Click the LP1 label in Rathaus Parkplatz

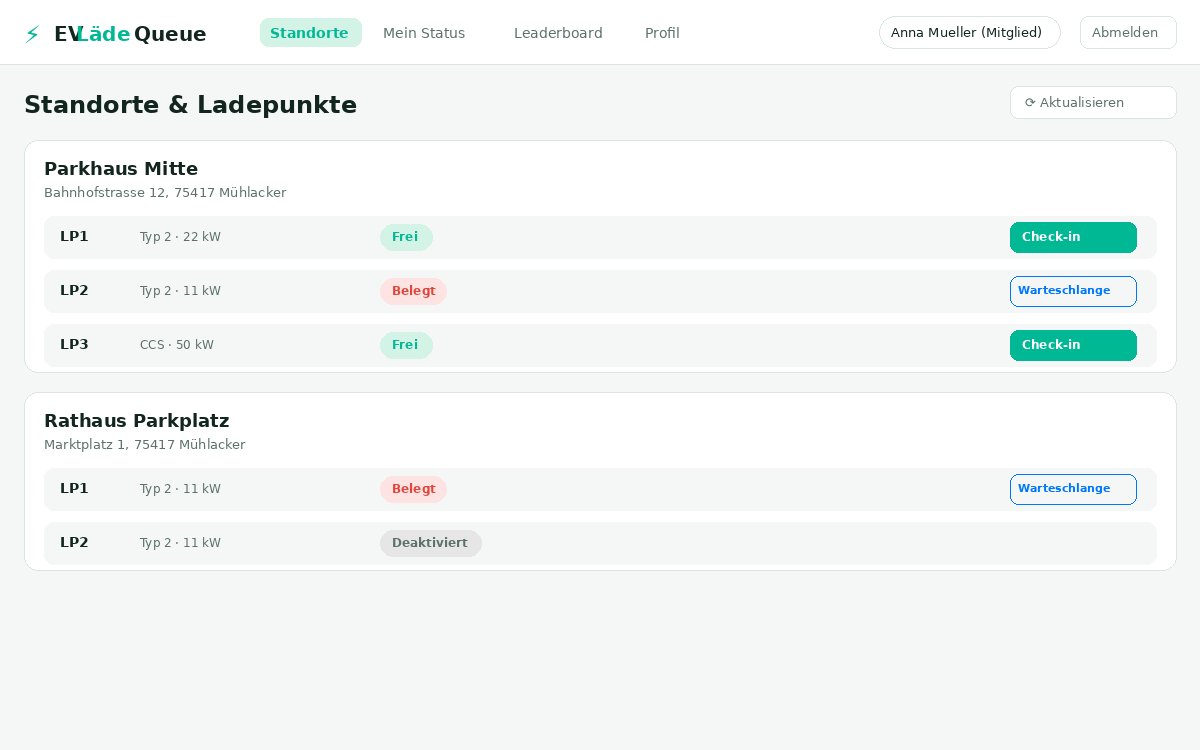[x=74, y=489]
